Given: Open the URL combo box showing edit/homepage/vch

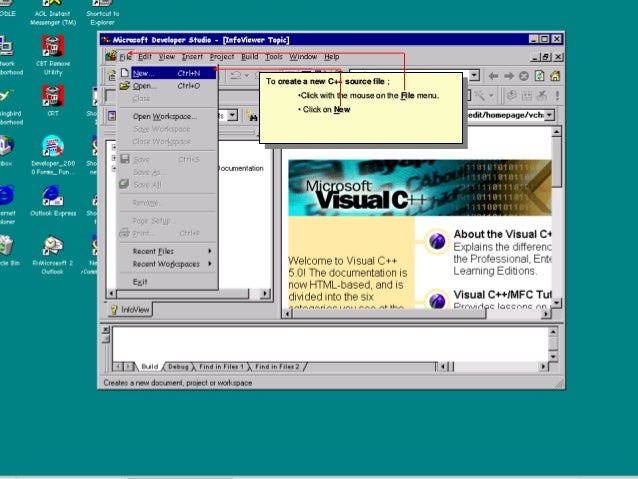Looking at the screenshot, I should (x=549, y=115).
